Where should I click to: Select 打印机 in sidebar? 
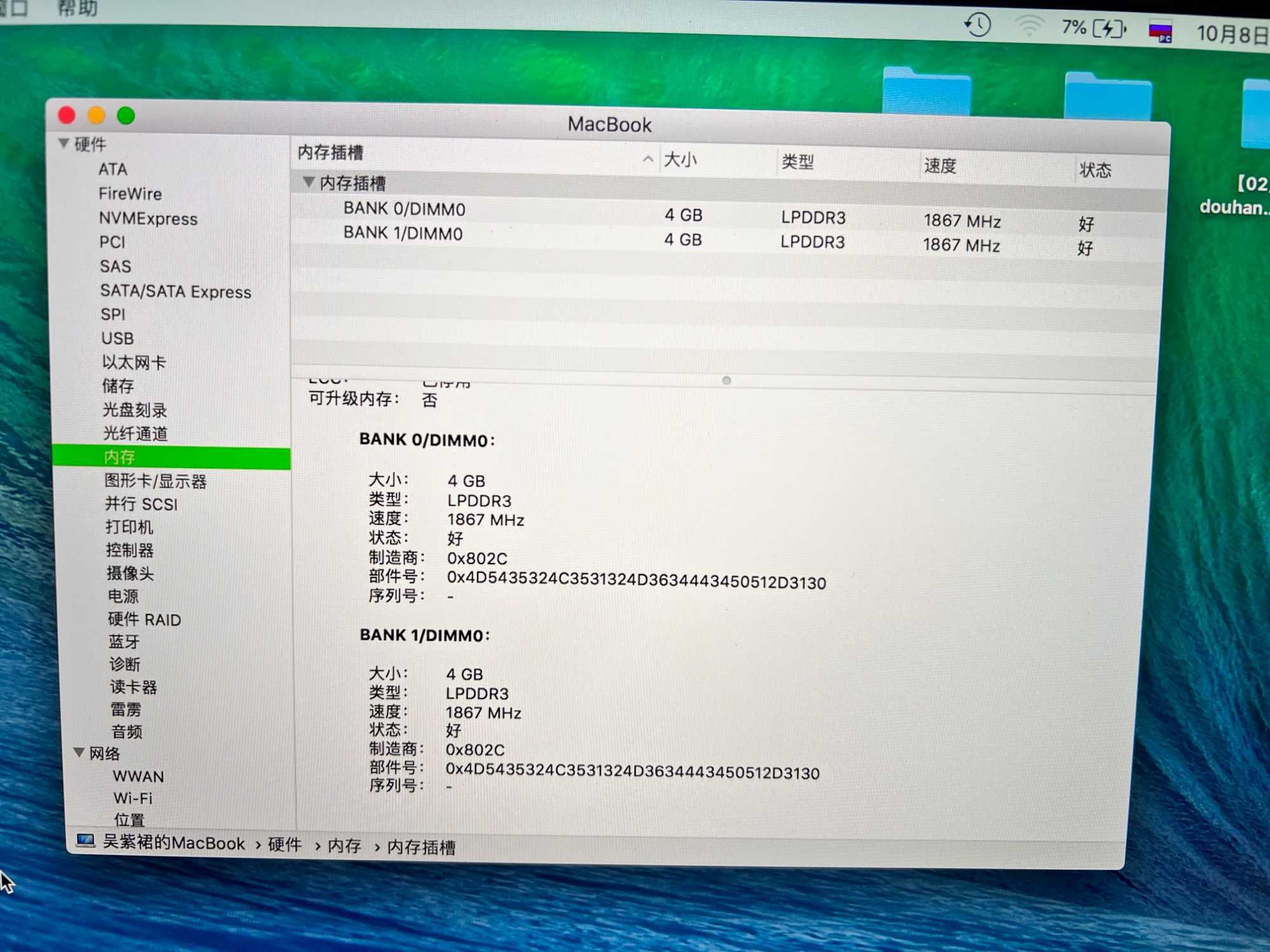click(130, 527)
